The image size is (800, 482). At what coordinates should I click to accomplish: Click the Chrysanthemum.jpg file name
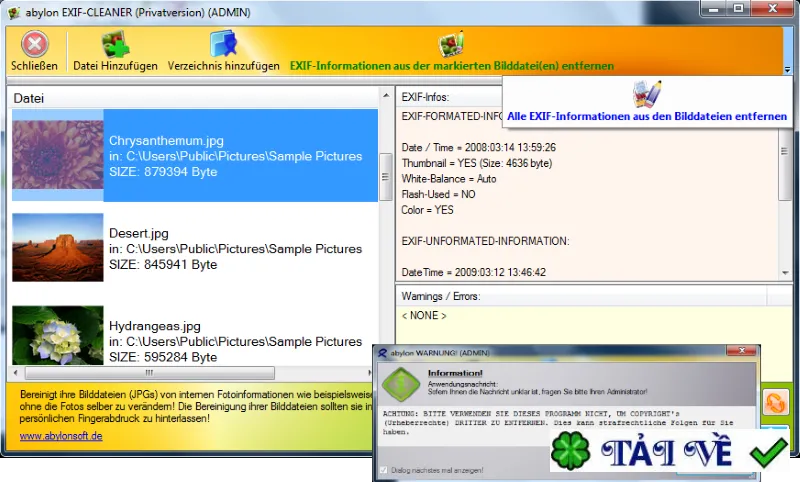(166, 141)
